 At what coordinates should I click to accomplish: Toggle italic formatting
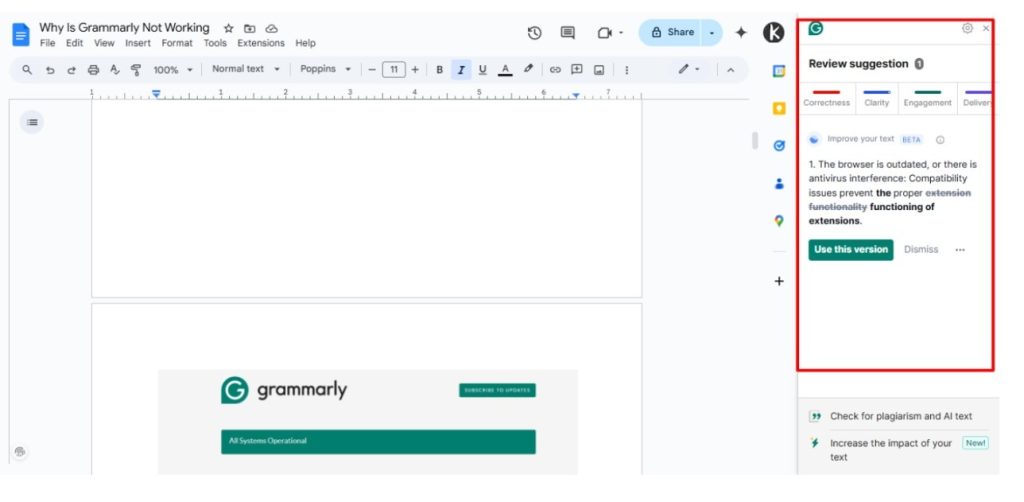[461, 70]
